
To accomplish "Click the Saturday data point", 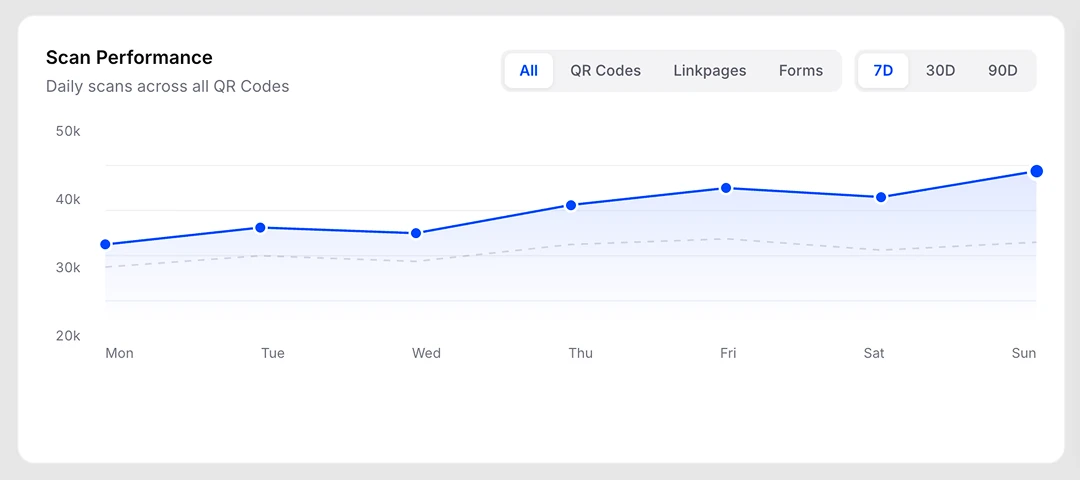I will tap(880, 198).
